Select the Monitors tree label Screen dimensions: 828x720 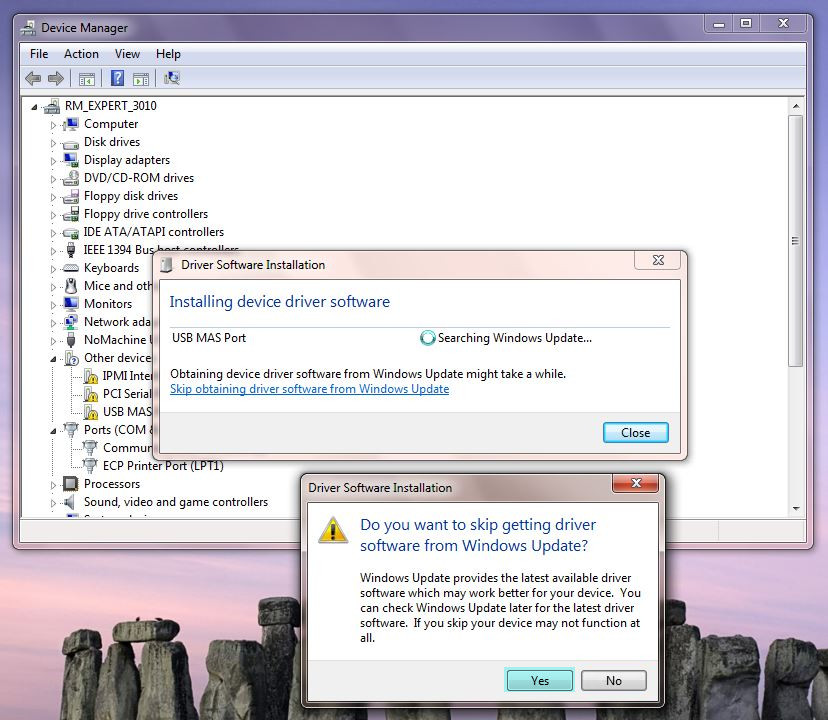point(108,304)
